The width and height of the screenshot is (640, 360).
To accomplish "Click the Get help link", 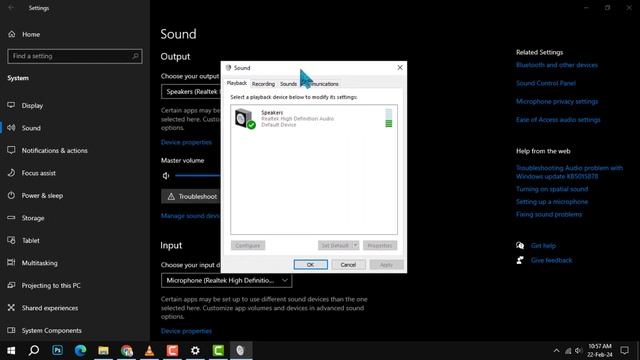I will (x=543, y=246).
